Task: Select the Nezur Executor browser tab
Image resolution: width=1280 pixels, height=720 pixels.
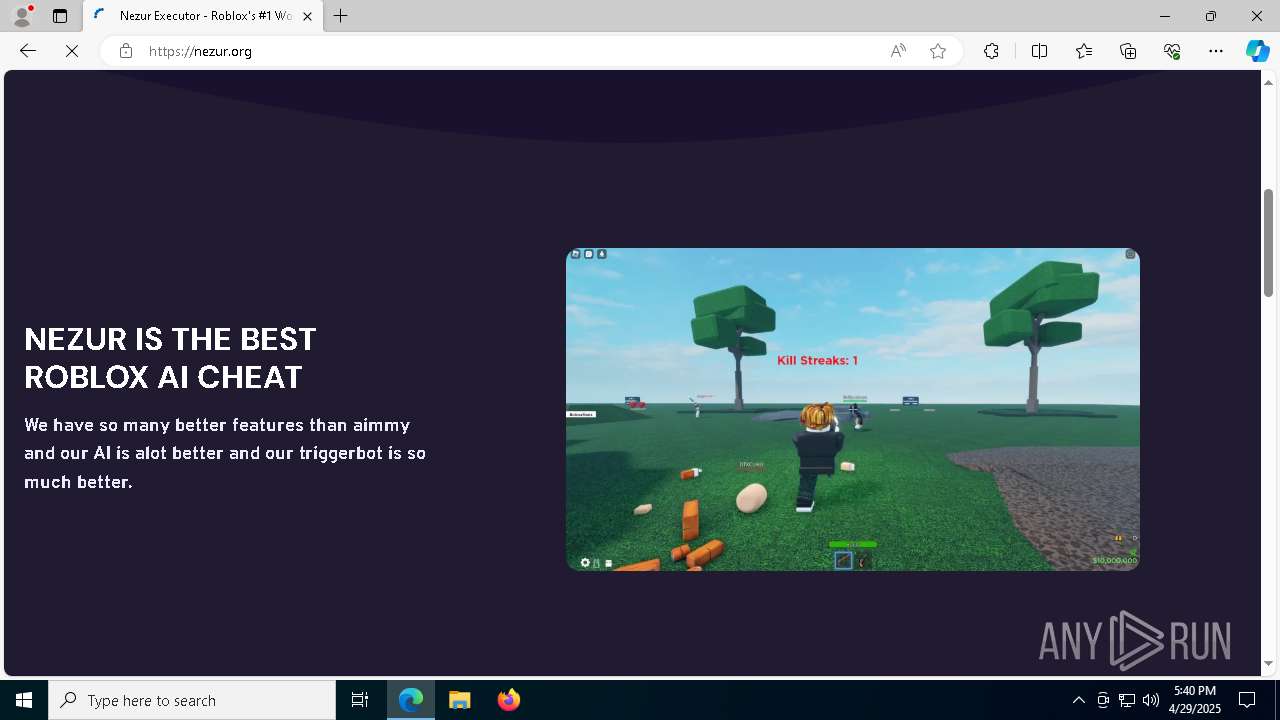Action: click(x=203, y=16)
